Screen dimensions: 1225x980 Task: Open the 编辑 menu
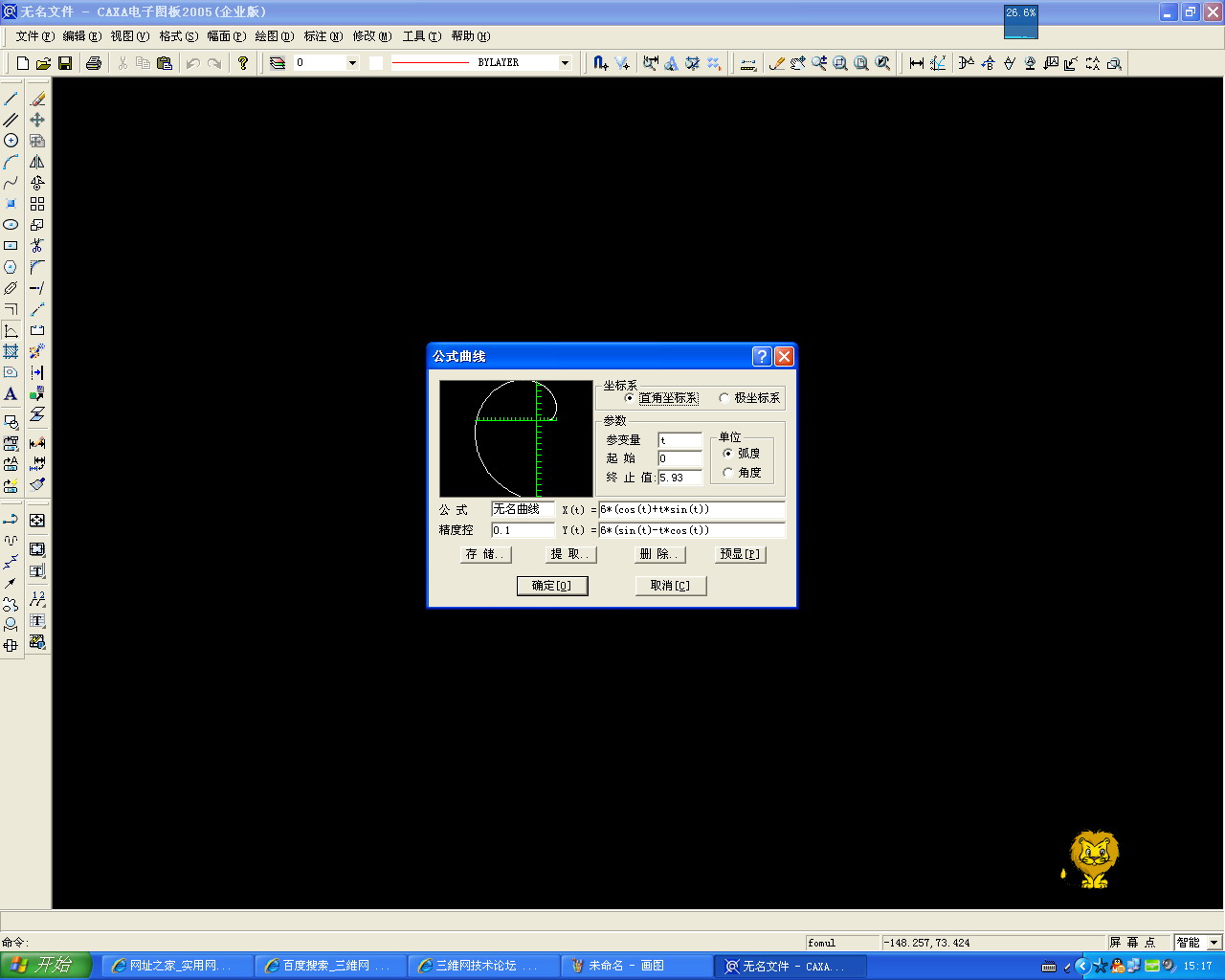81,36
